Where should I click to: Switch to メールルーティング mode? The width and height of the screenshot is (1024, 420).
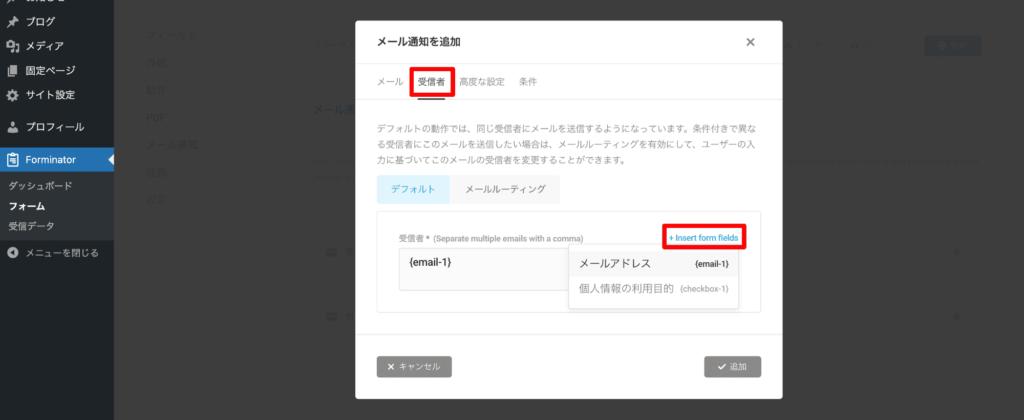505,189
